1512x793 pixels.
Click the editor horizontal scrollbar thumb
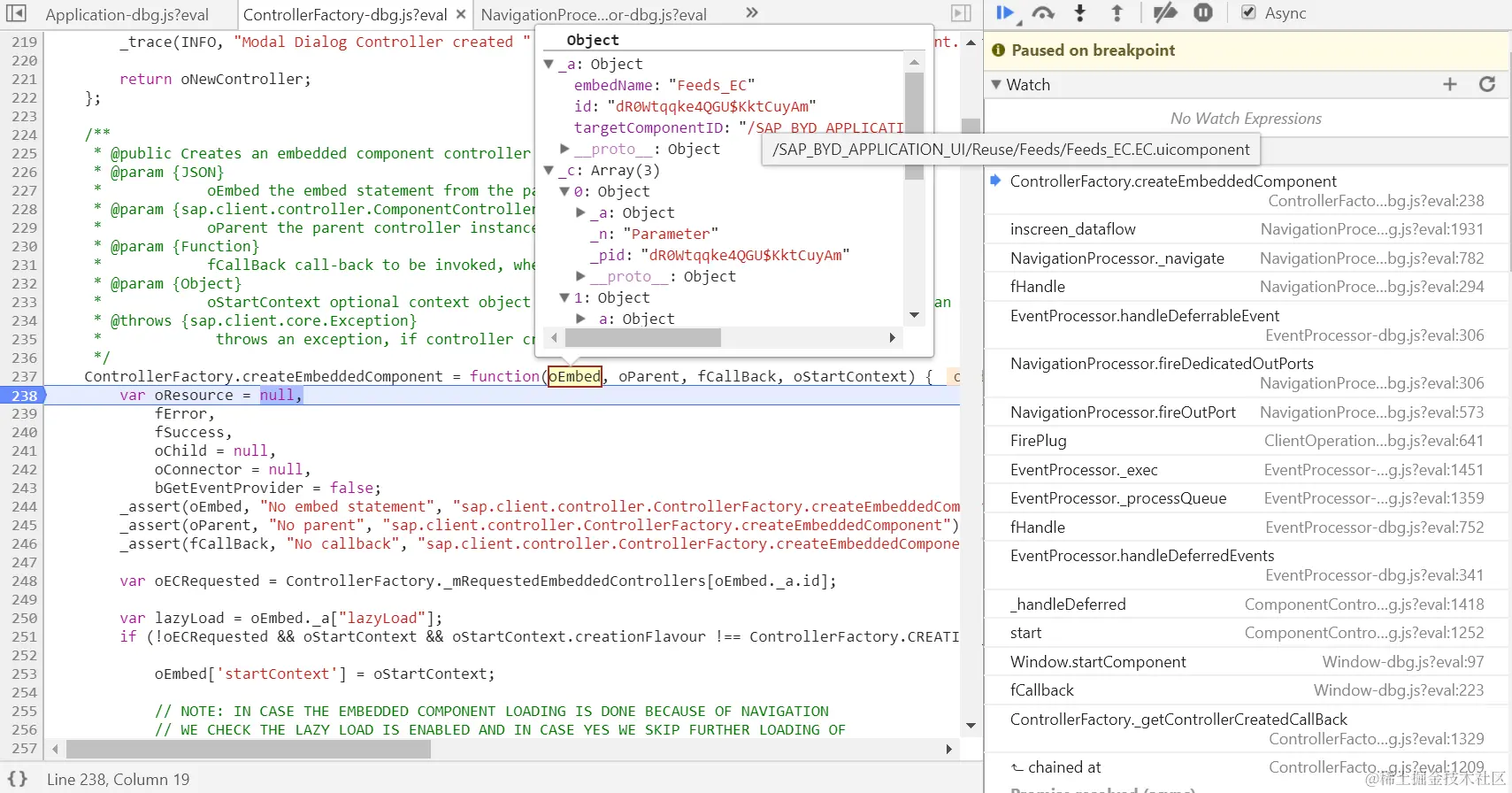[249, 750]
